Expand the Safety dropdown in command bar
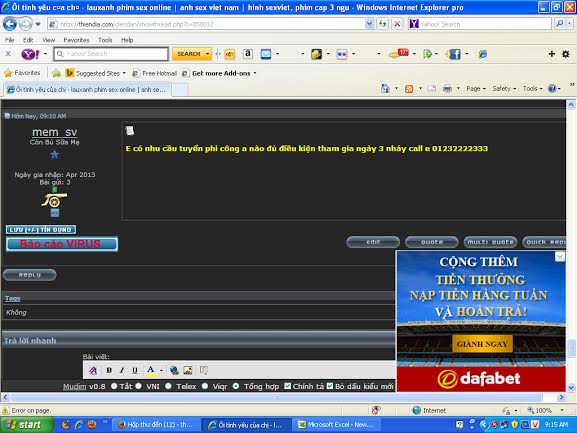This screenshot has height=433, width=577. (x=504, y=89)
